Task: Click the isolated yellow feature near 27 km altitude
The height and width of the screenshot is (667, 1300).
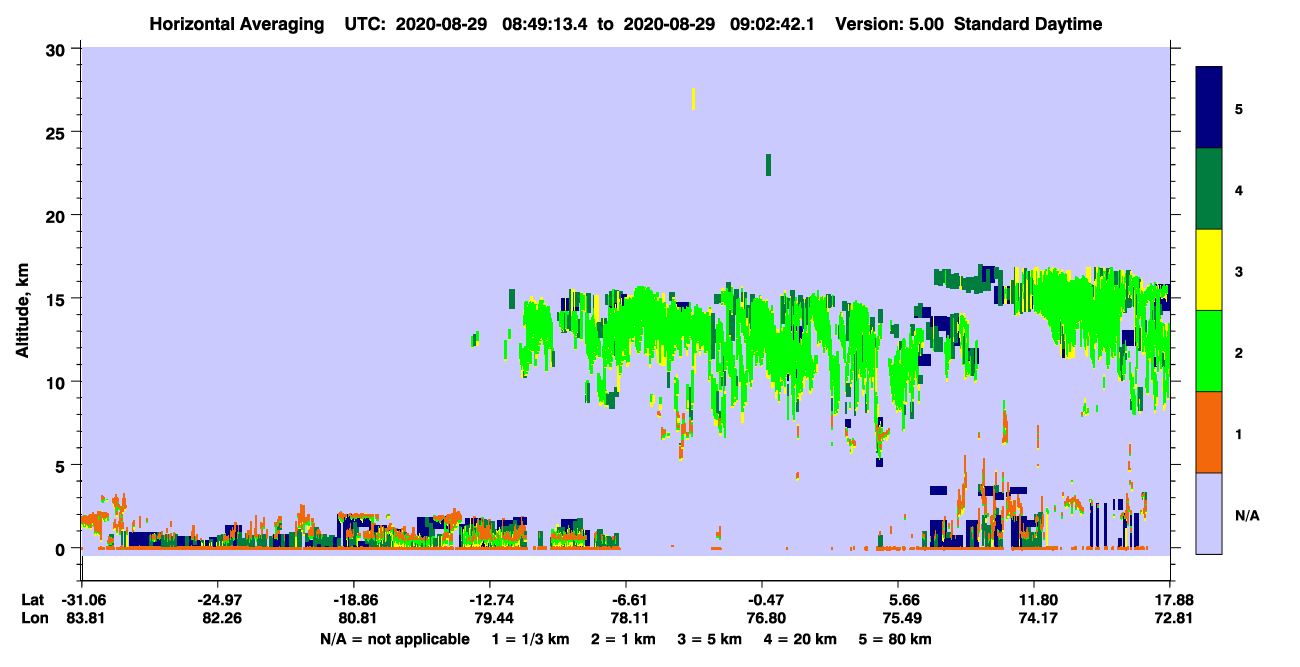Action: [x=694, y=98]
